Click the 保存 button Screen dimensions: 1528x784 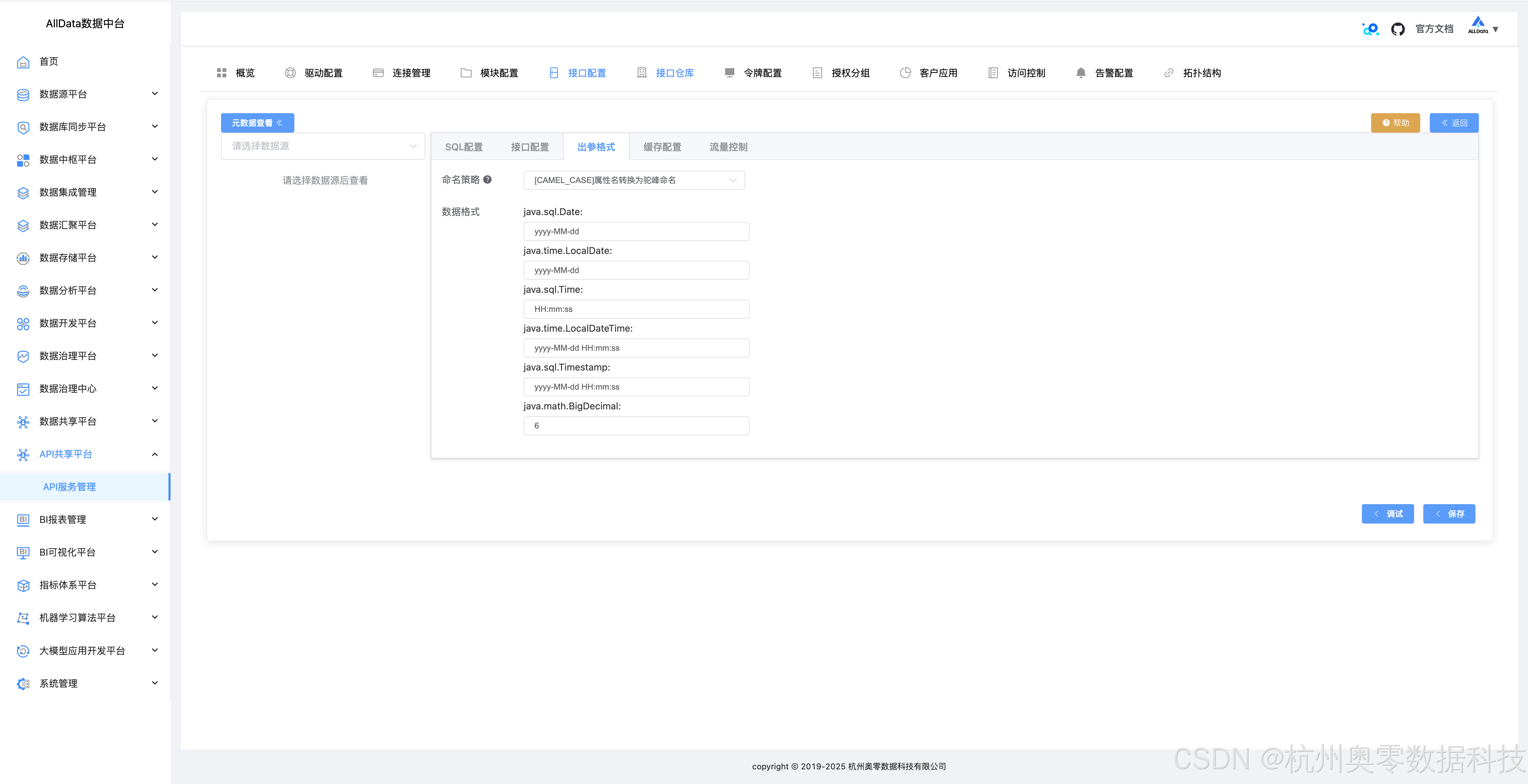(1449, 514)
